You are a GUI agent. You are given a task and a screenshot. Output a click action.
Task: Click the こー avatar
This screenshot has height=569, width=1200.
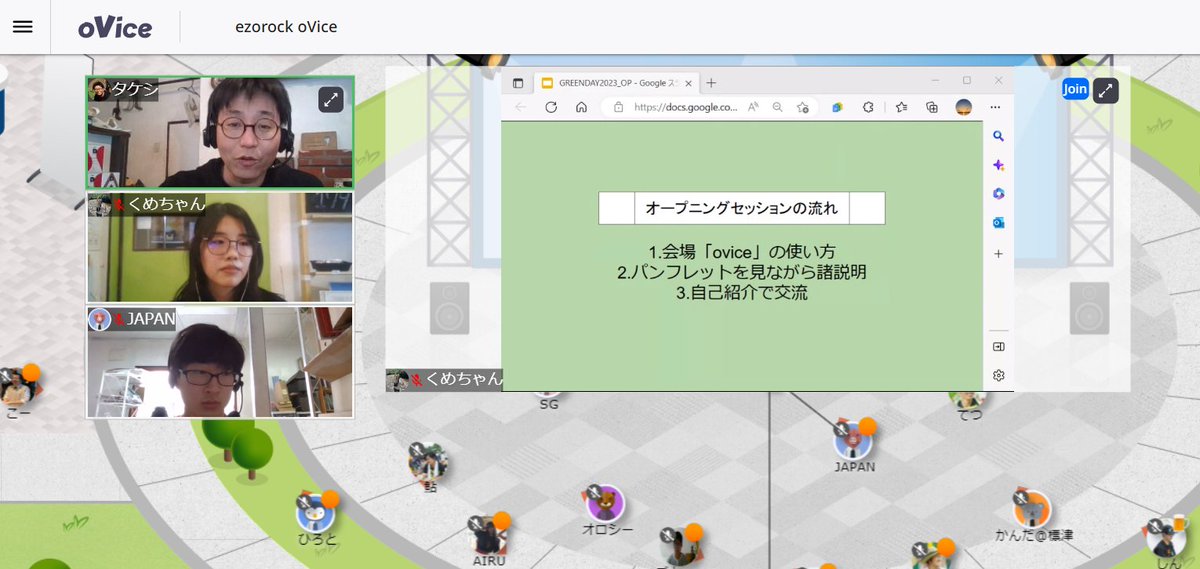click(19, 386)
